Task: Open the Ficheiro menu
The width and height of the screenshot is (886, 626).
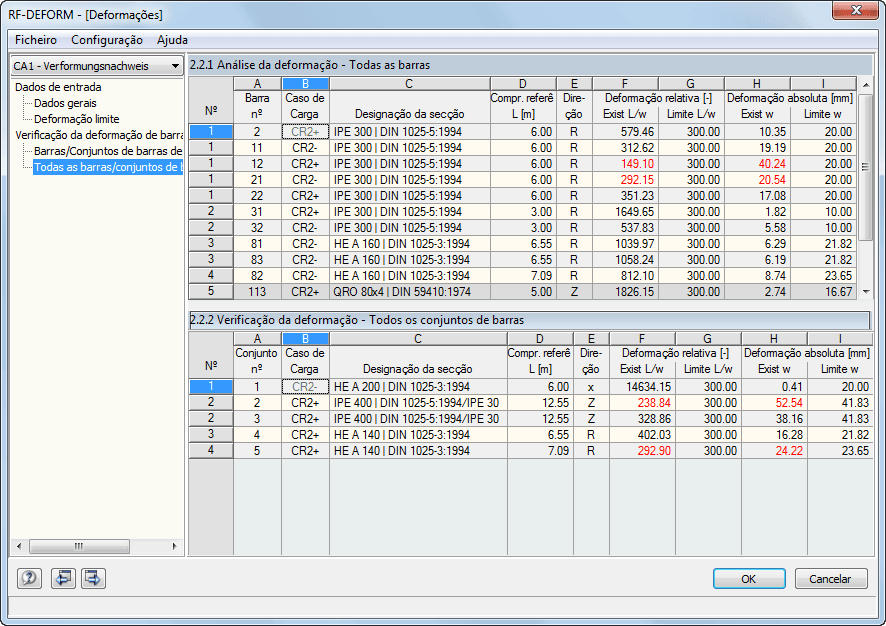Action: 36,40
